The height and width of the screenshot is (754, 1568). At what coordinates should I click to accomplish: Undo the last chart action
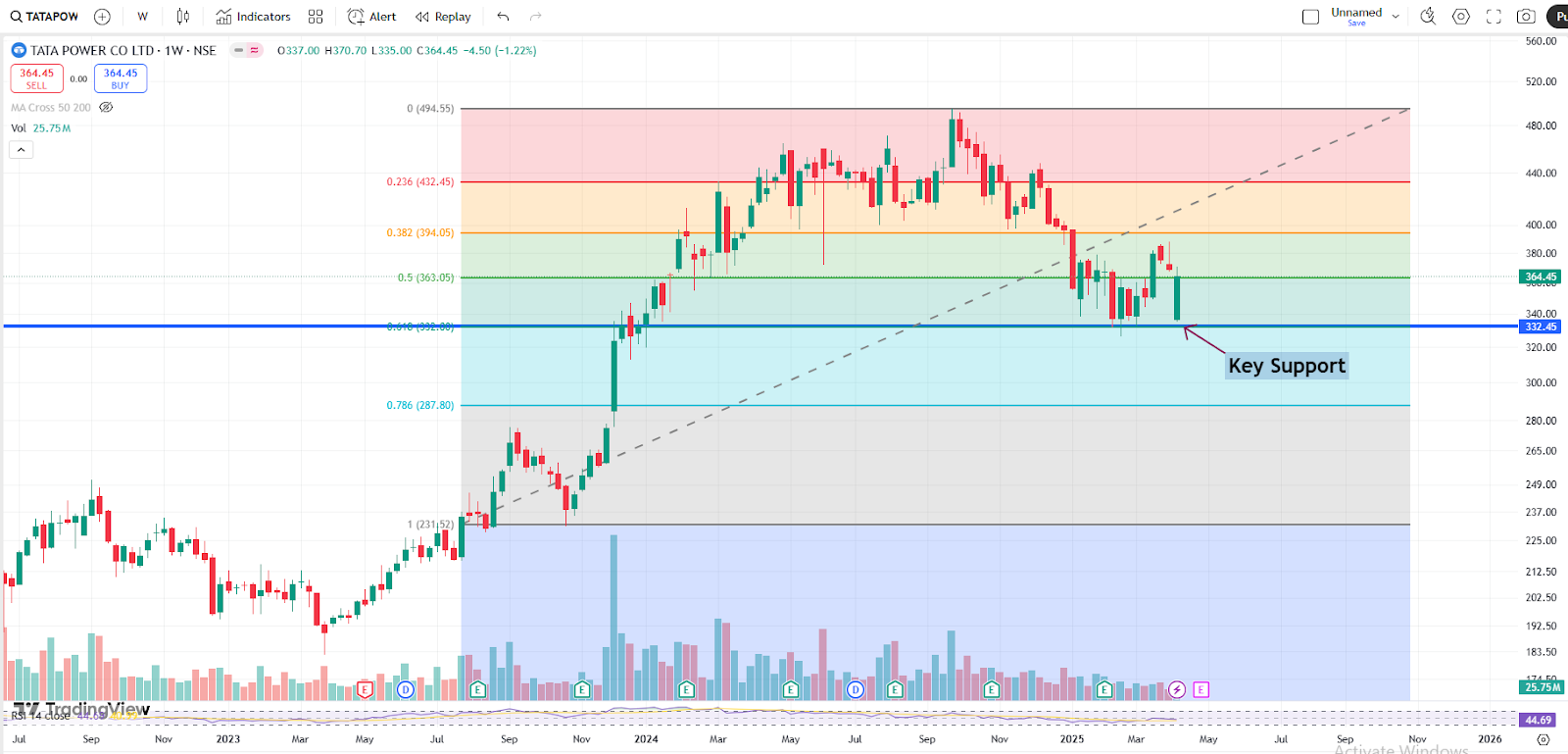click(x=503, y=17)
